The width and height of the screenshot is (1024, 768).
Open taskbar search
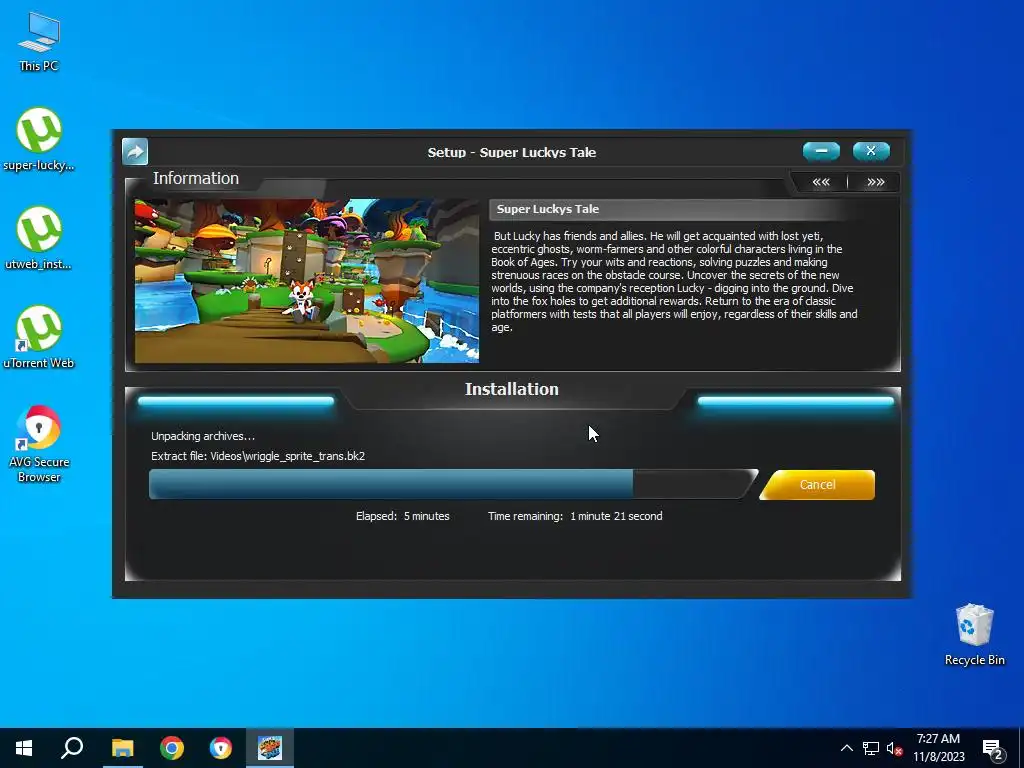[x=72, y=748]
